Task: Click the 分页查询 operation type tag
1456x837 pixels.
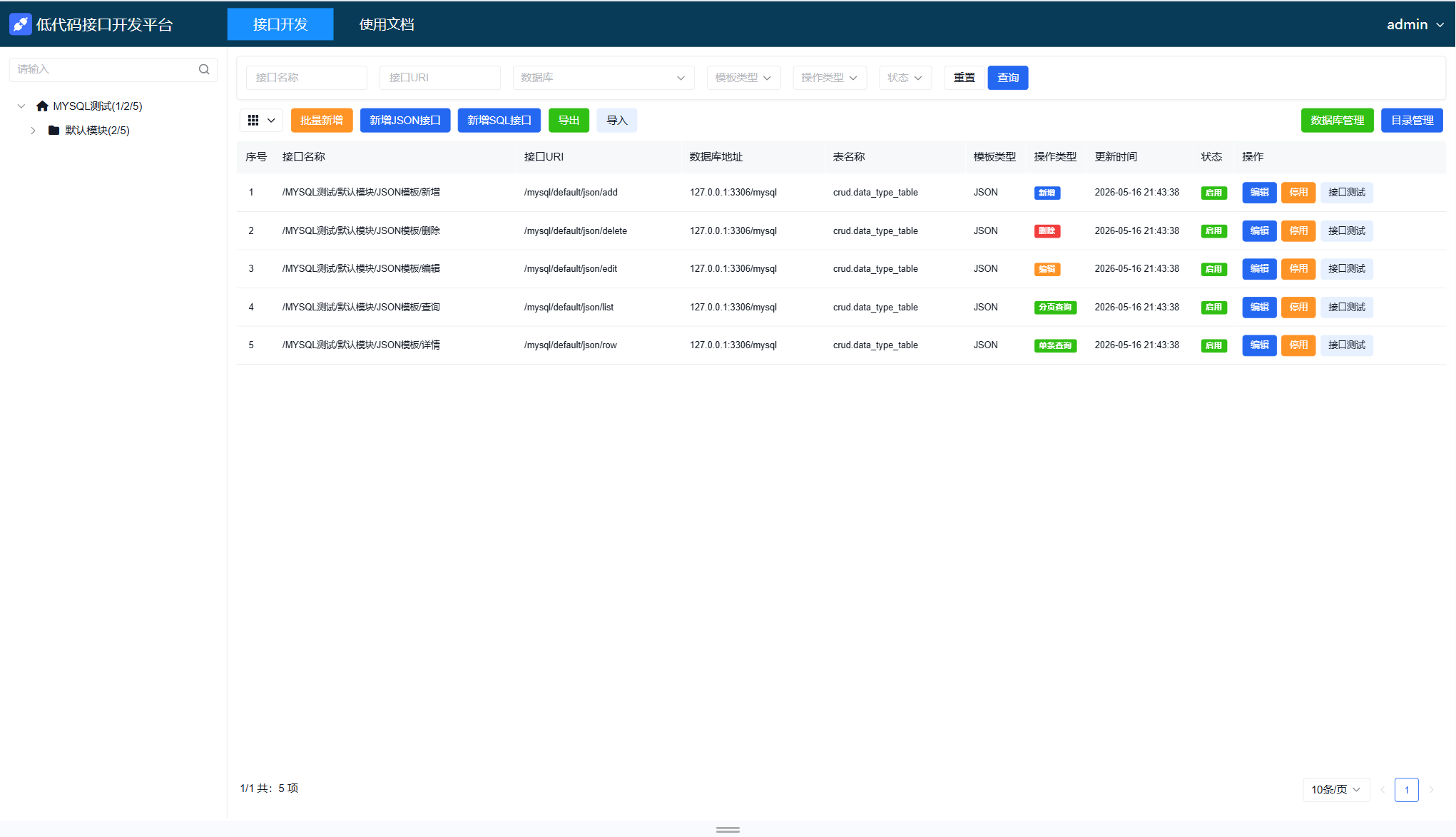Action: (x=1055, y=308)
